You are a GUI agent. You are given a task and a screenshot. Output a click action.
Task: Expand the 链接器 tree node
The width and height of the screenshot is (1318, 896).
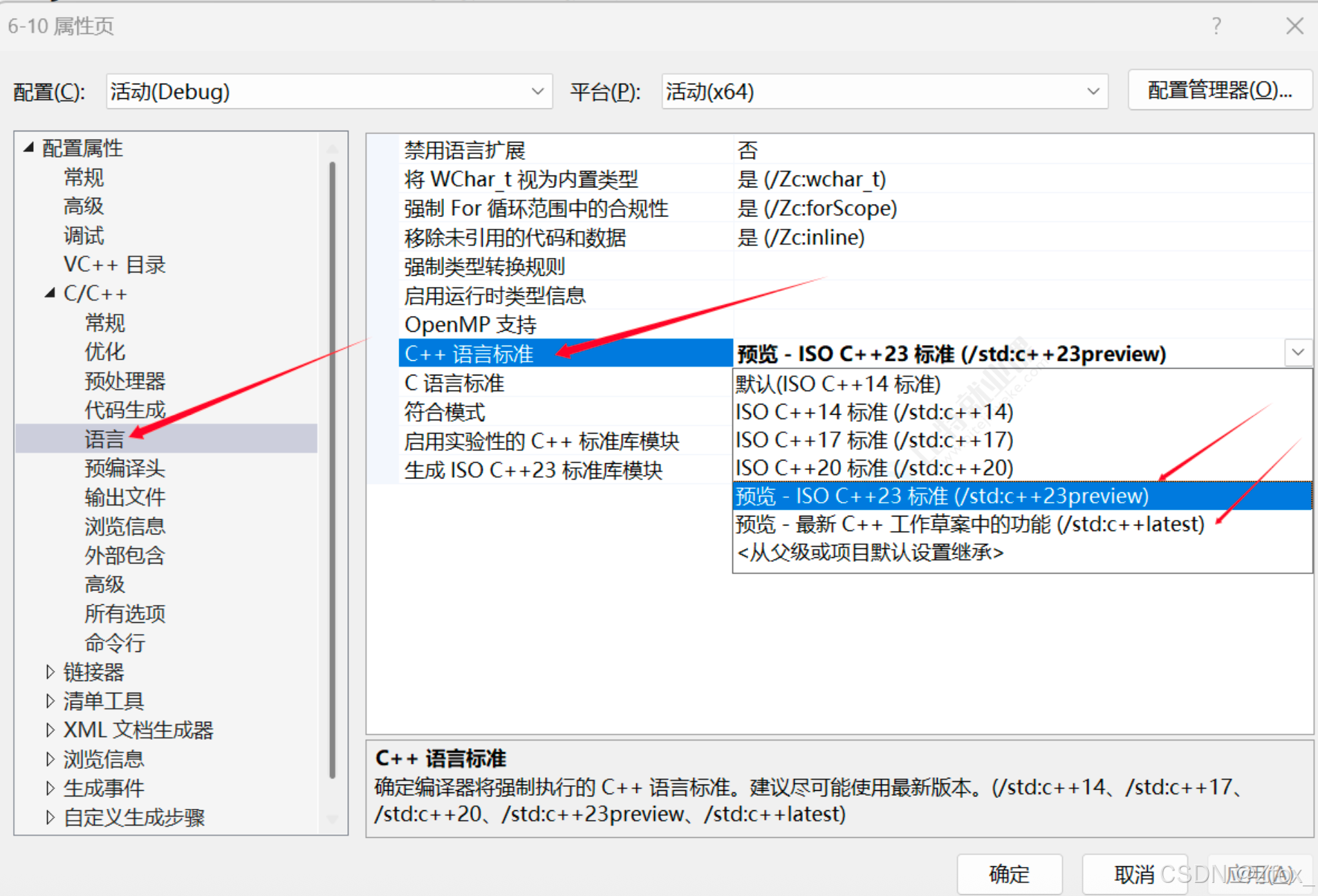tap(50, 671)
